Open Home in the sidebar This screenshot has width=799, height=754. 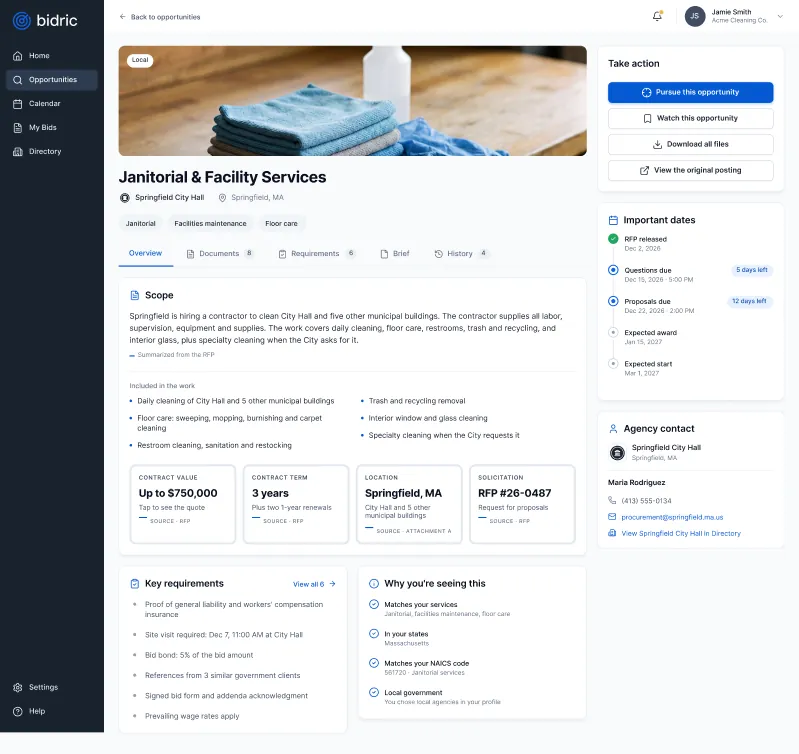point(51,56)
